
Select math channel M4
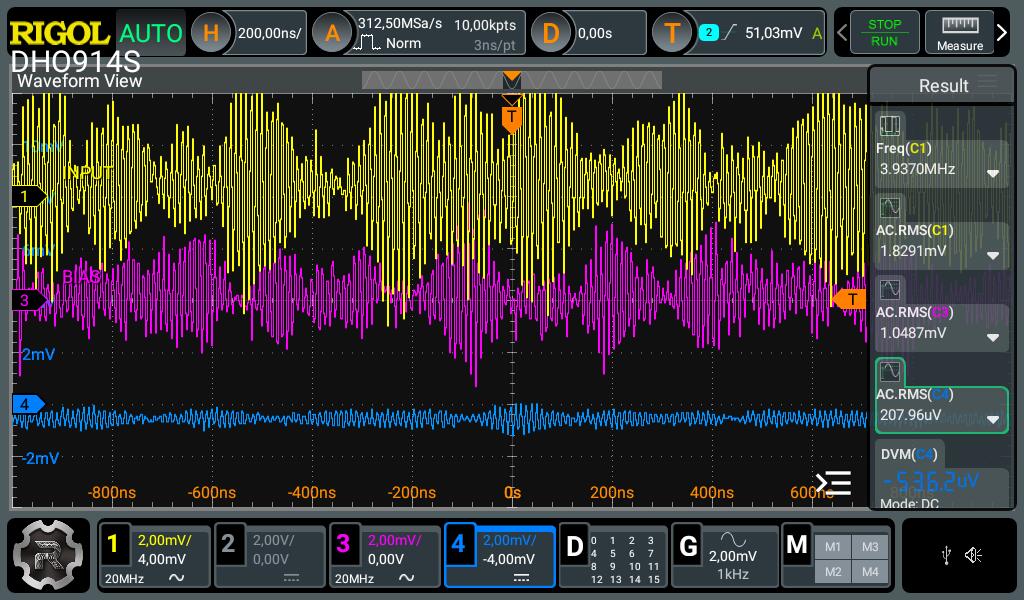pos(870,572)
